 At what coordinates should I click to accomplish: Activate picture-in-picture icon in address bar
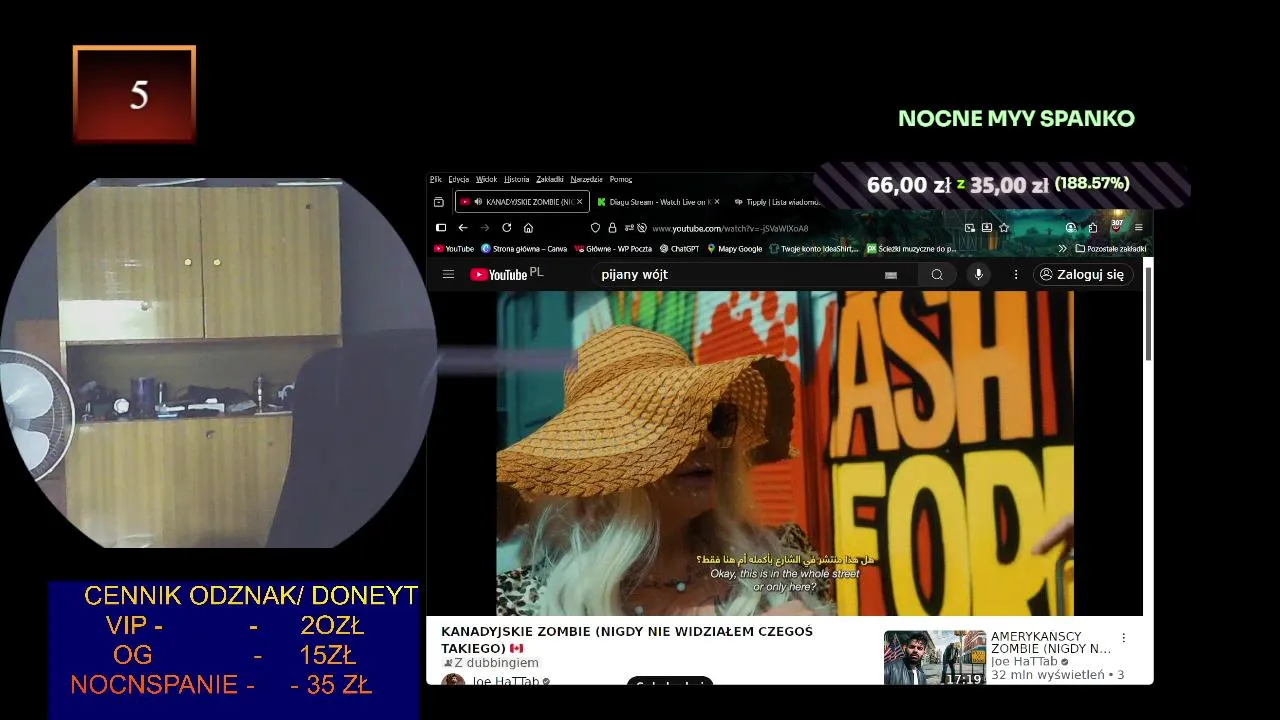[x=970, y=228]
